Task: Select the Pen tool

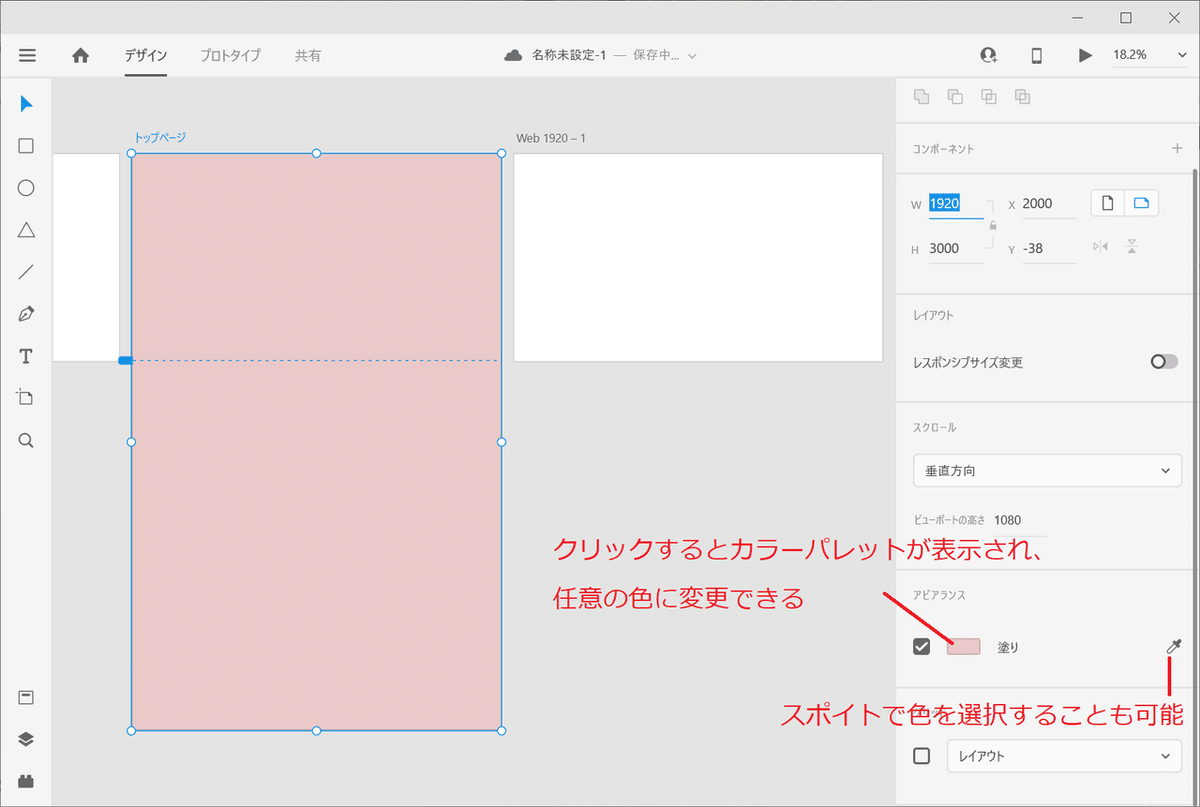Action: (27, 314)
